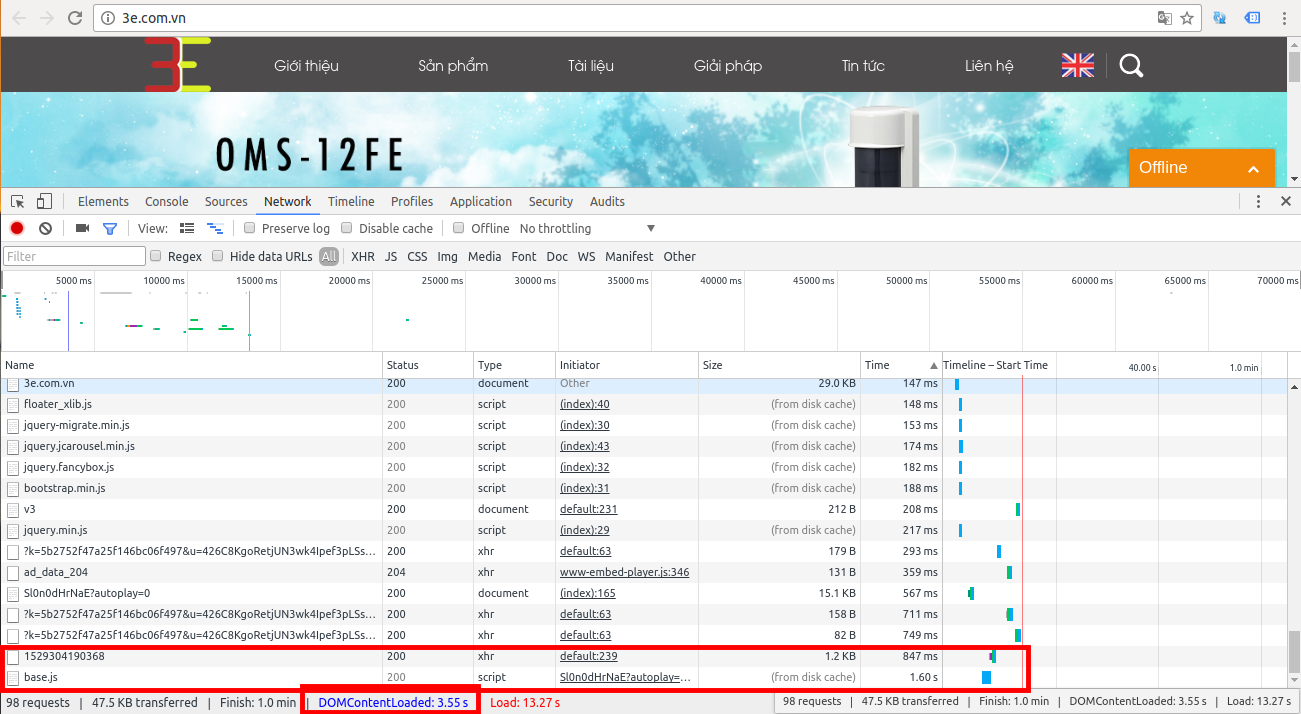Enable the Disable cache checkbox
1301x714 pixels.
(x=347, y=228)
